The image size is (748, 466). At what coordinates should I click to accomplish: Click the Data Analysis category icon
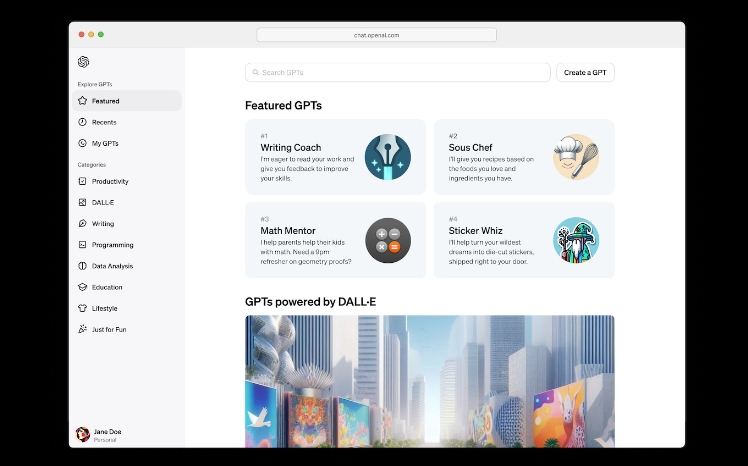pos(83,266)
